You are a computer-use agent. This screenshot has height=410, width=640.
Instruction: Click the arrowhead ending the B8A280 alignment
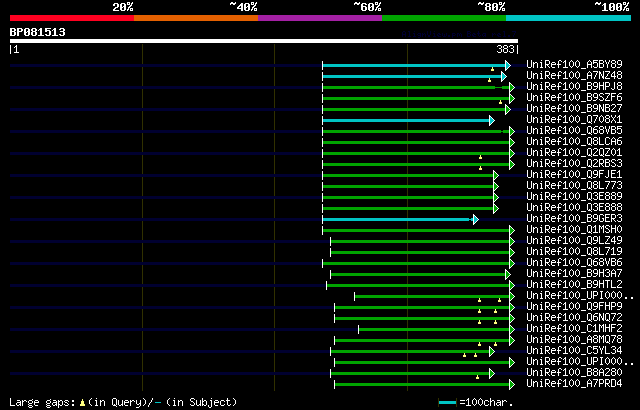click(492, 374)
